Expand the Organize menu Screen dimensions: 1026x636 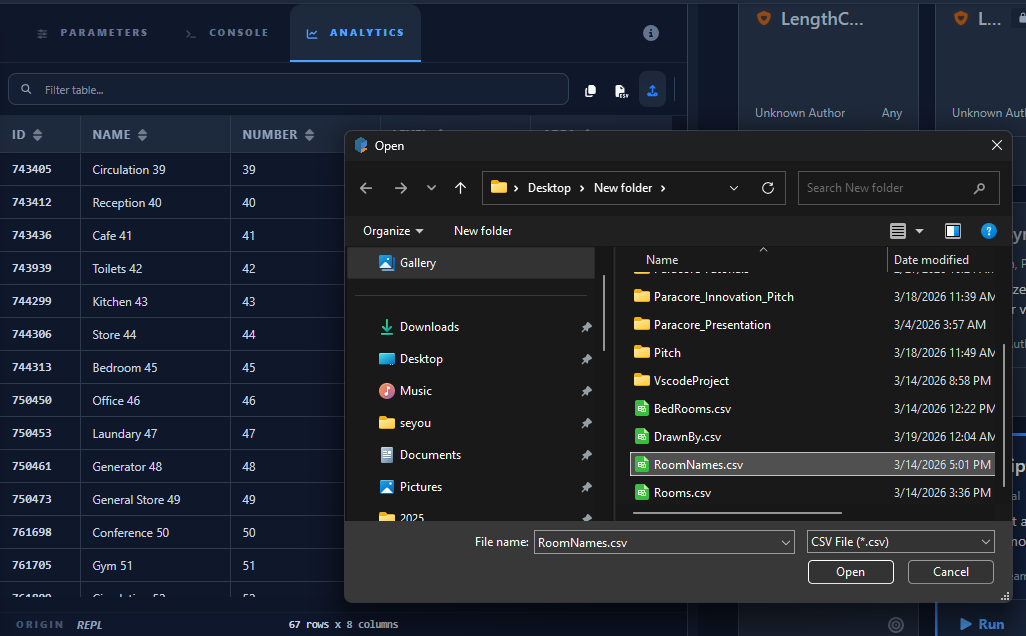pyautogui.click(x=393, y=231)
